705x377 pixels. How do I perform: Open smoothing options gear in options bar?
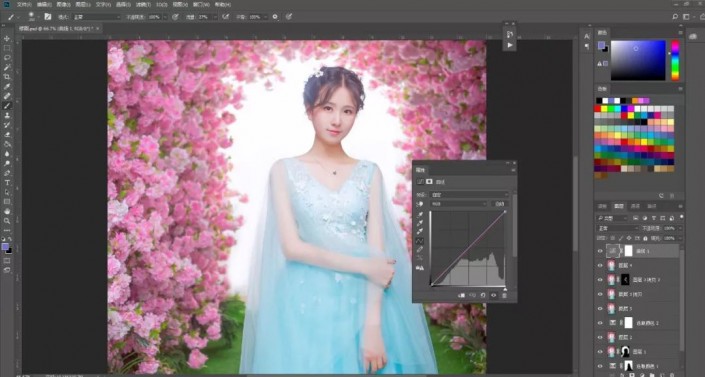pyautogui.click(x=275, y=17)
